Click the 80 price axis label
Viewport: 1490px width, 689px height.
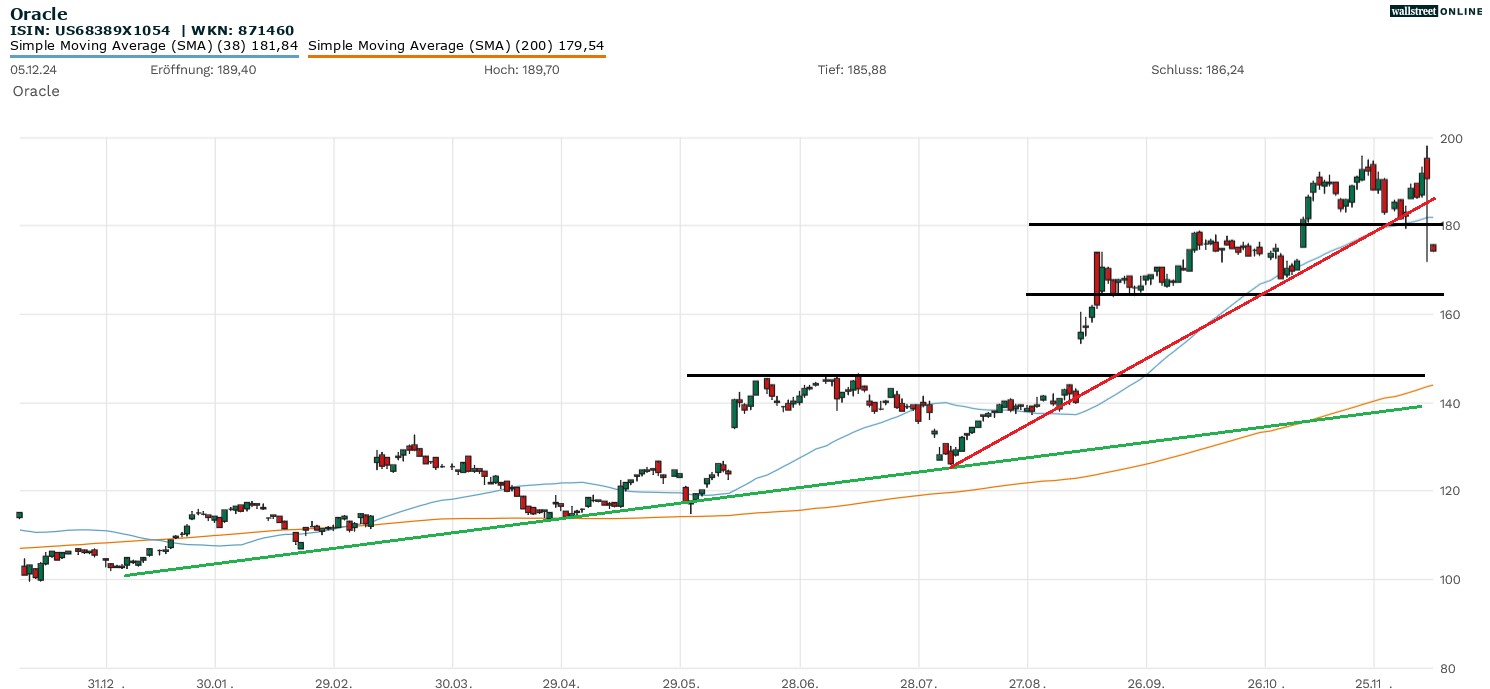[x=1446, y=668]
